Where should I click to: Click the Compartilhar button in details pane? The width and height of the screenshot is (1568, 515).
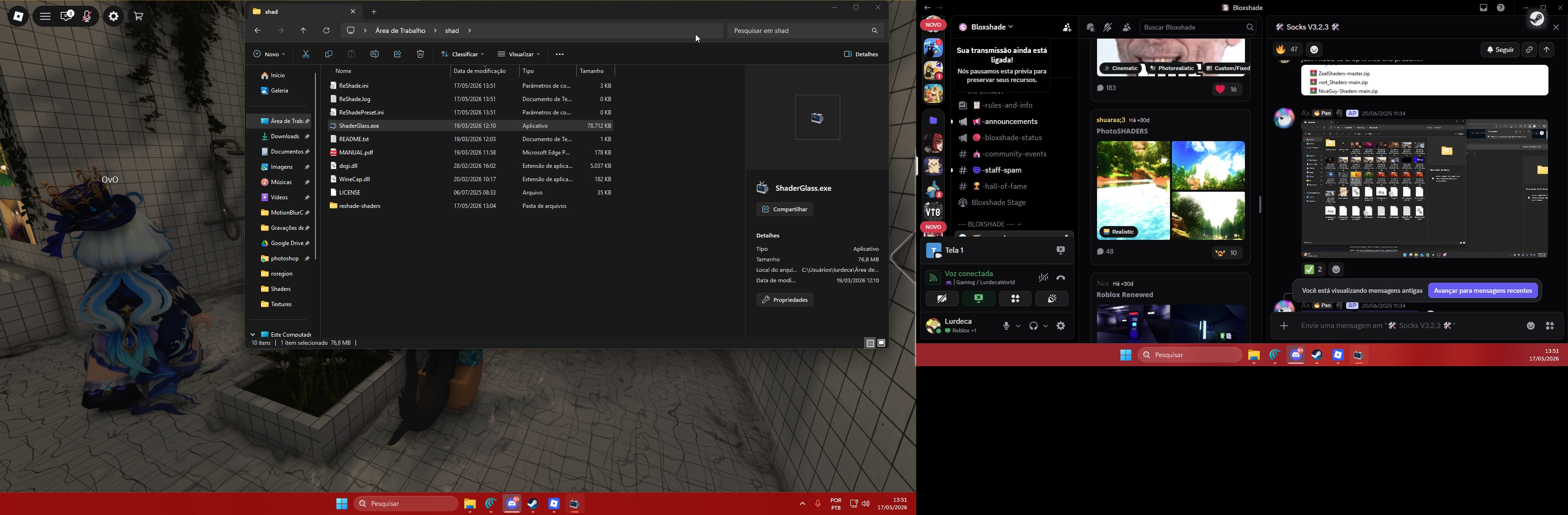tap(784, 209)
